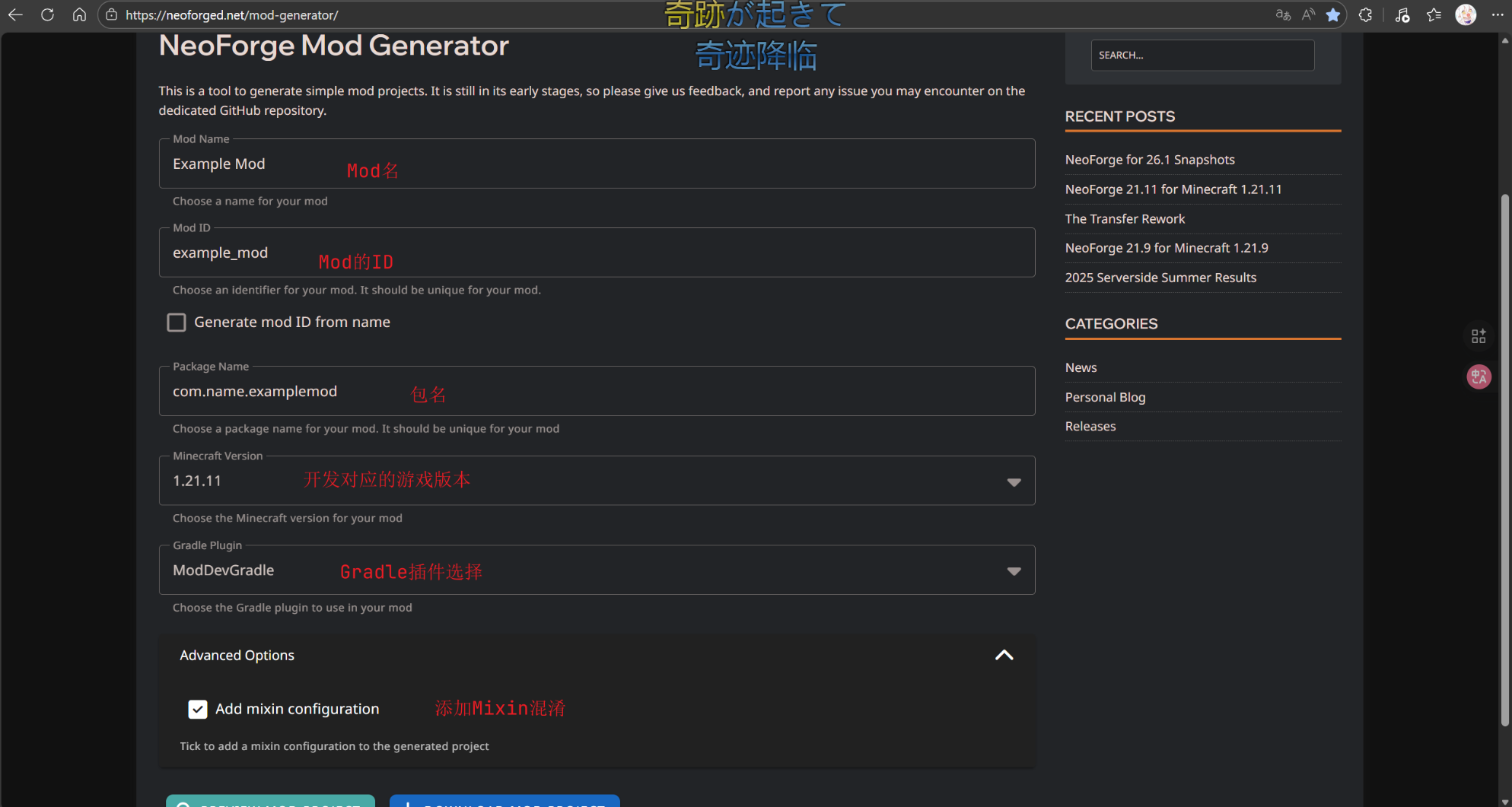This screenshot has height=807, width=1512.
Task: Open the browser Settings and more menu
Action: pos(1498,14)
